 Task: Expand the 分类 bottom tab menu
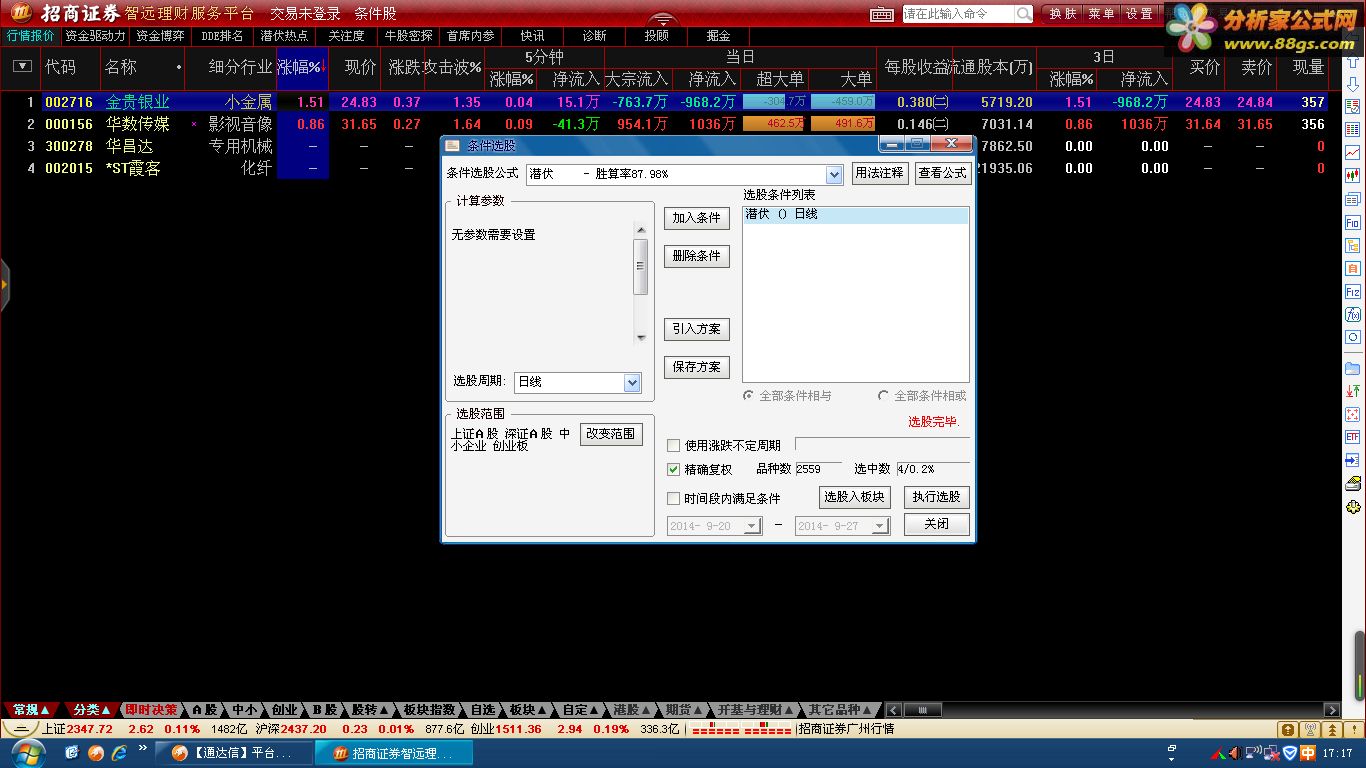(92, 710)
